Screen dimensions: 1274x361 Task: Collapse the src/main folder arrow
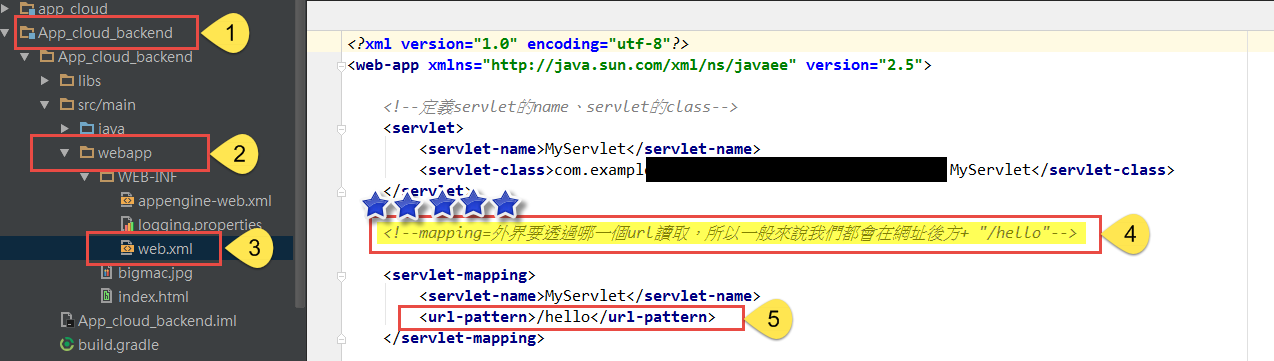point(45,104)
